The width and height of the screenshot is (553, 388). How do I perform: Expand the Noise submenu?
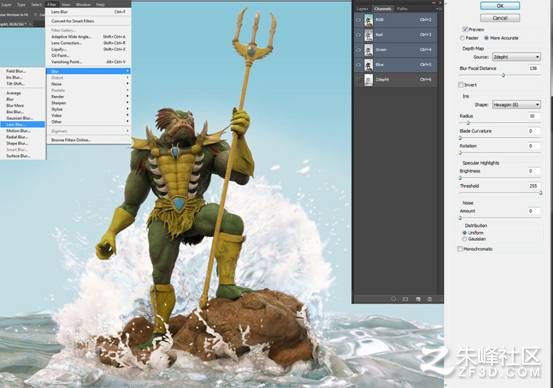pyautogui.click(x=88, y=84)
